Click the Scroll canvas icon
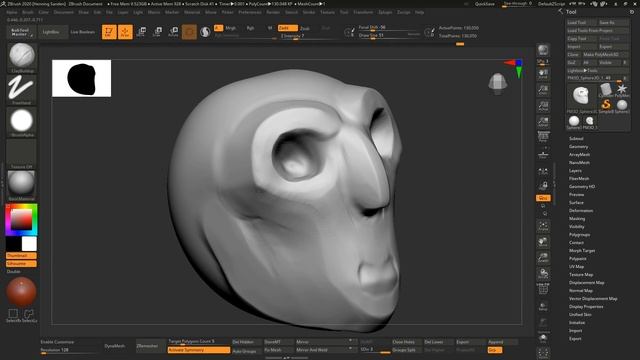Viewport: 640px width, 360px height. 543,74
